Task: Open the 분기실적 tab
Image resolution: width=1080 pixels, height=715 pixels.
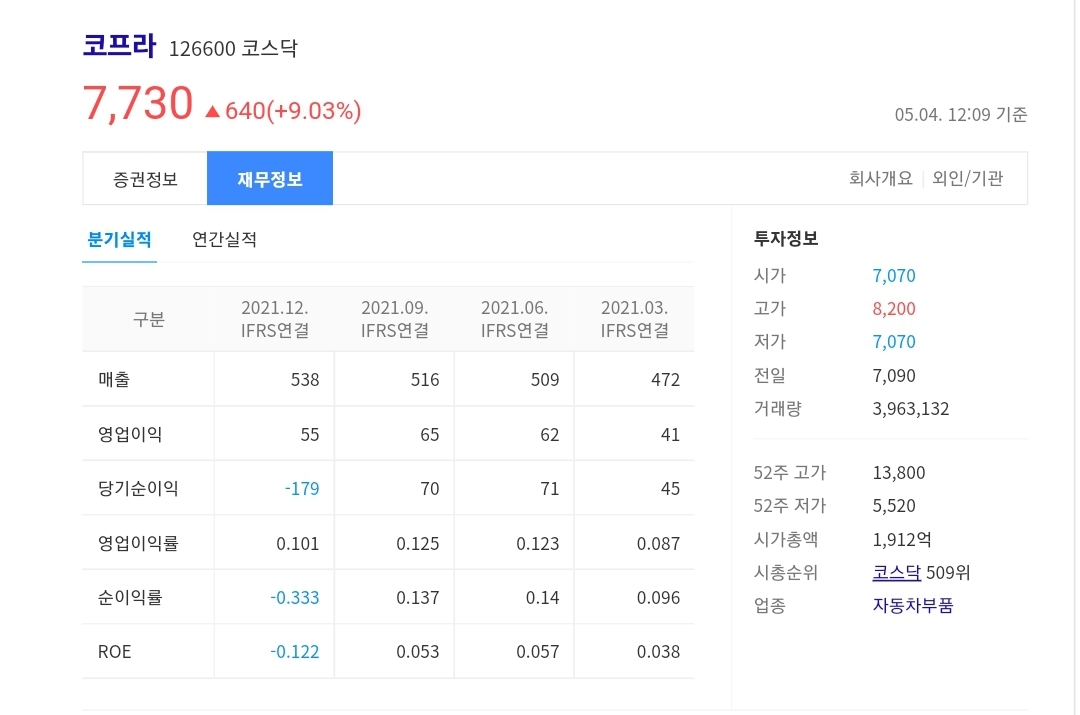Action: [120, 240]
